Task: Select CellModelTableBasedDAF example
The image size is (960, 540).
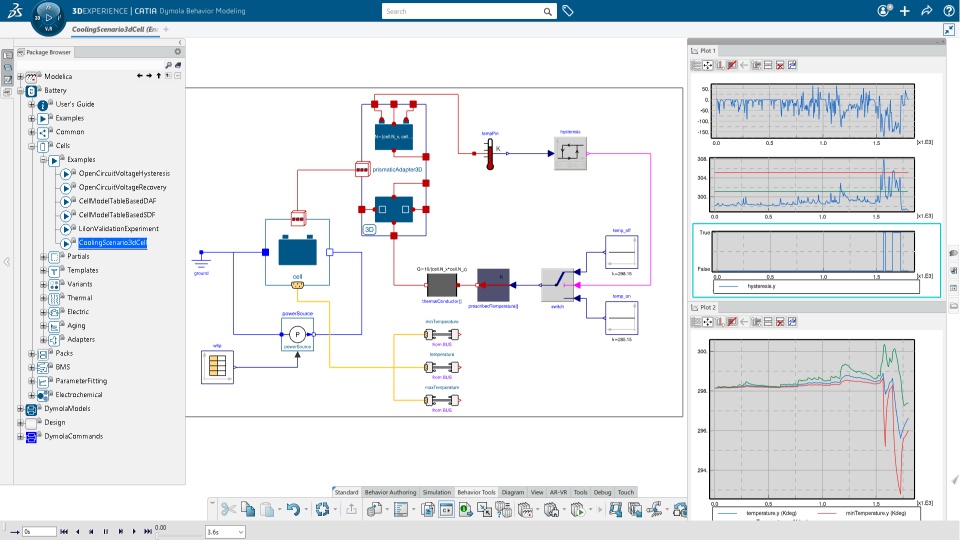Action: click(x=118, y=201)
